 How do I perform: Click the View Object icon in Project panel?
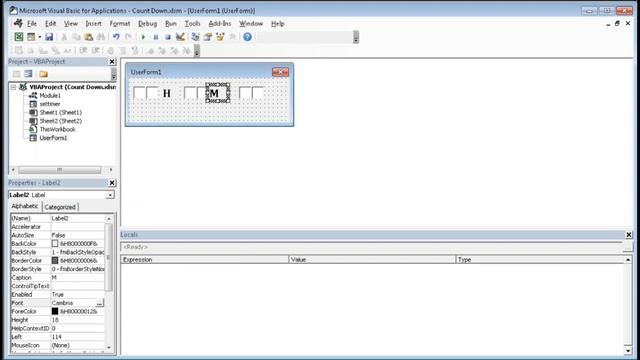tap(28, 74)
